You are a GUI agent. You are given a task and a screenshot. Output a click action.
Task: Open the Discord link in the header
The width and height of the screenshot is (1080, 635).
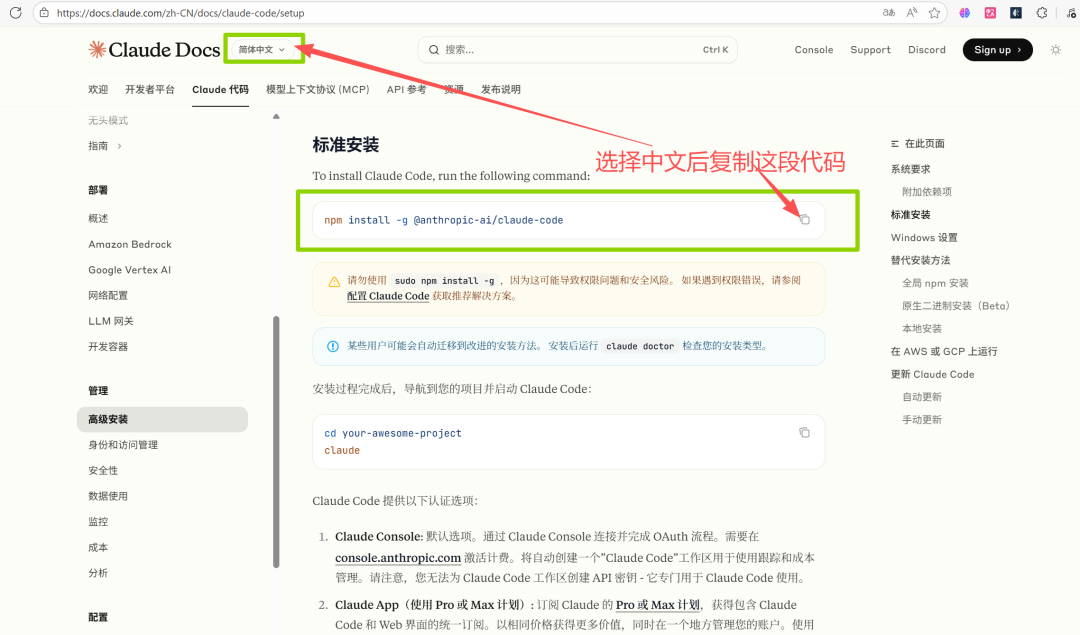click(926, 50)
